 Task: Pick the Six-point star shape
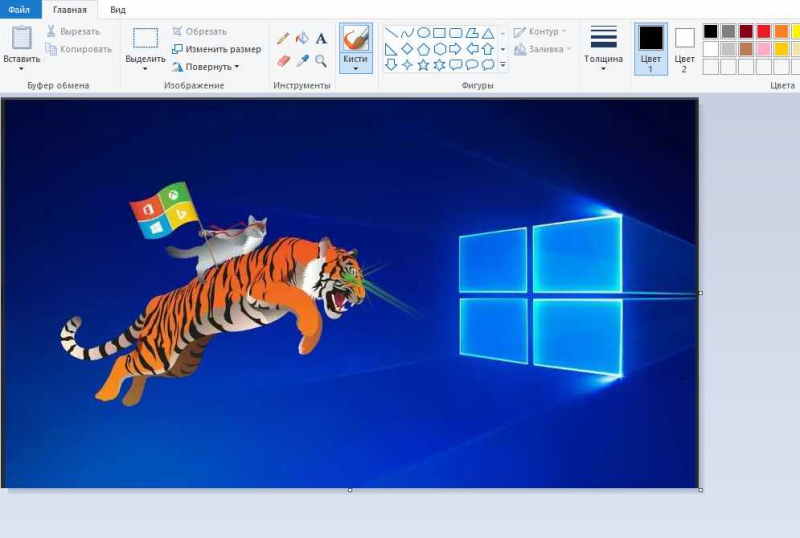point(439,65)
